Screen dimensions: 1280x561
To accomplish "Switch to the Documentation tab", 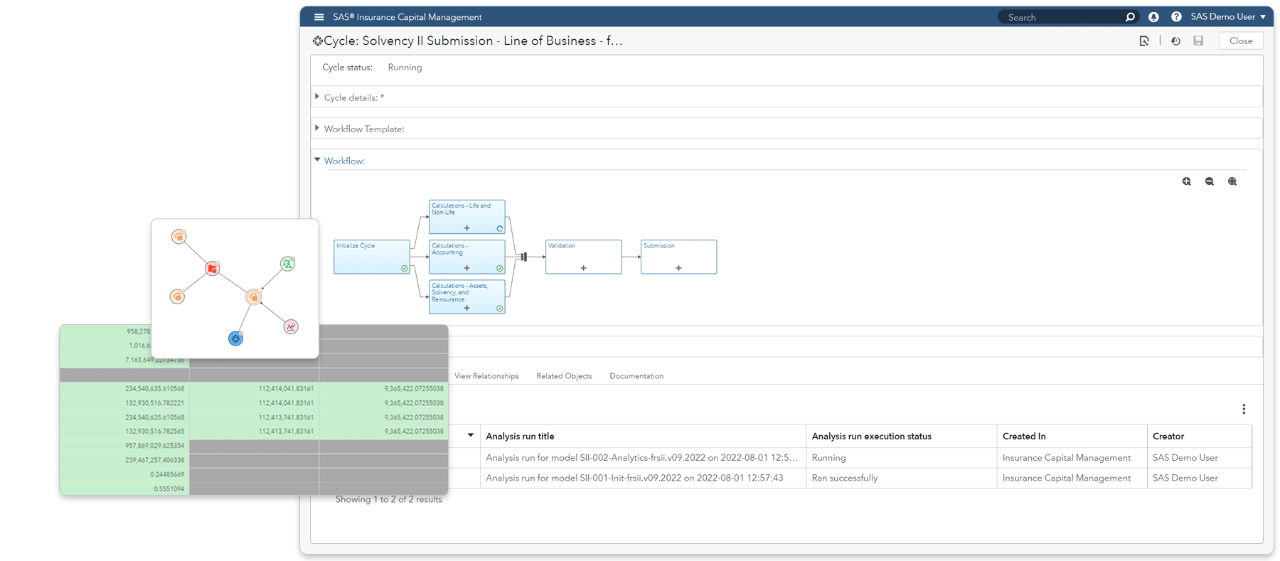I will point(637,376).
